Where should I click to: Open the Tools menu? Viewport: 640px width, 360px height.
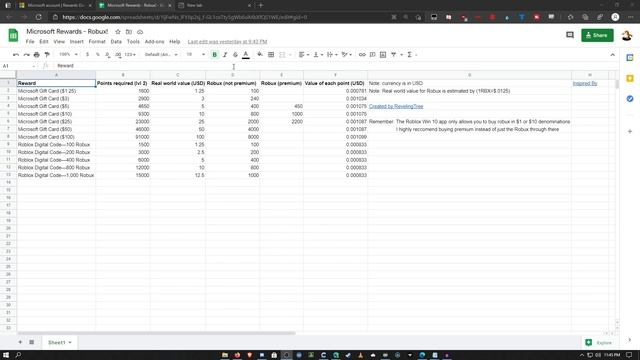tap(133, 42)
